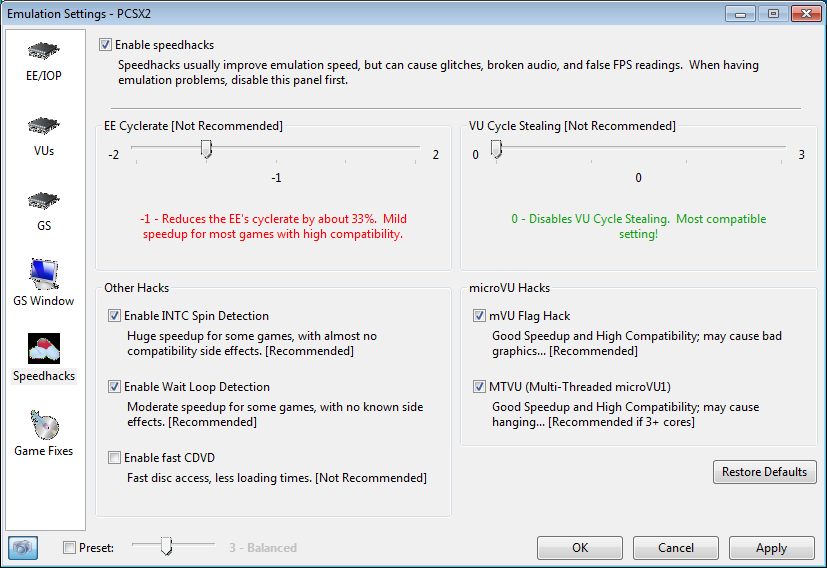
Task: Click Restore Defaults button
Action: (764, 472)
